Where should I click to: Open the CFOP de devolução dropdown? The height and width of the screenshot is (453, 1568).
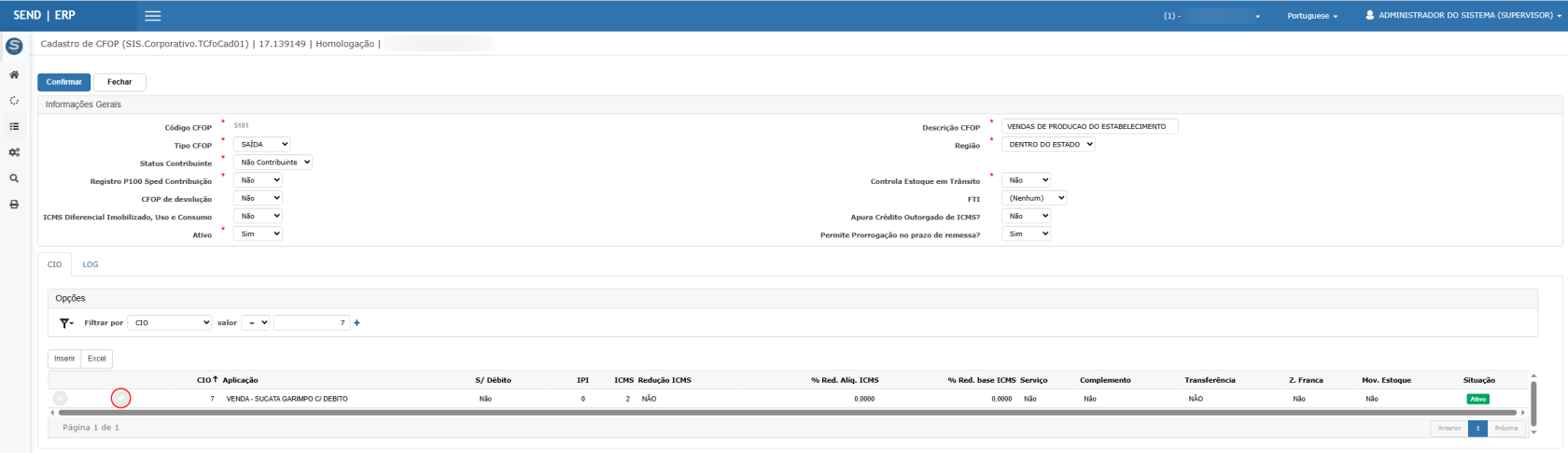(x=258, y=198)
